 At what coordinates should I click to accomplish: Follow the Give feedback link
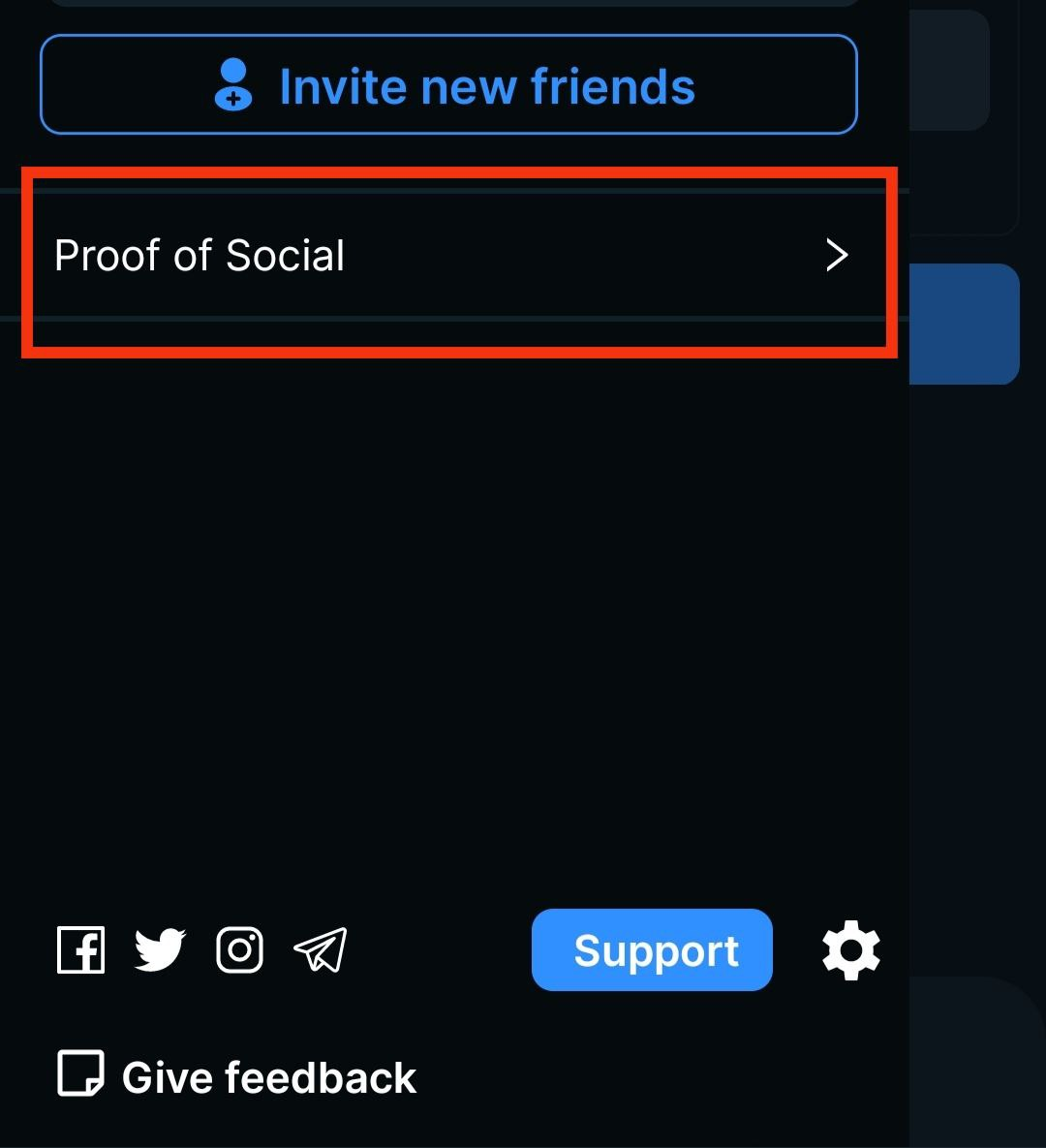(x=269, y=1077)
